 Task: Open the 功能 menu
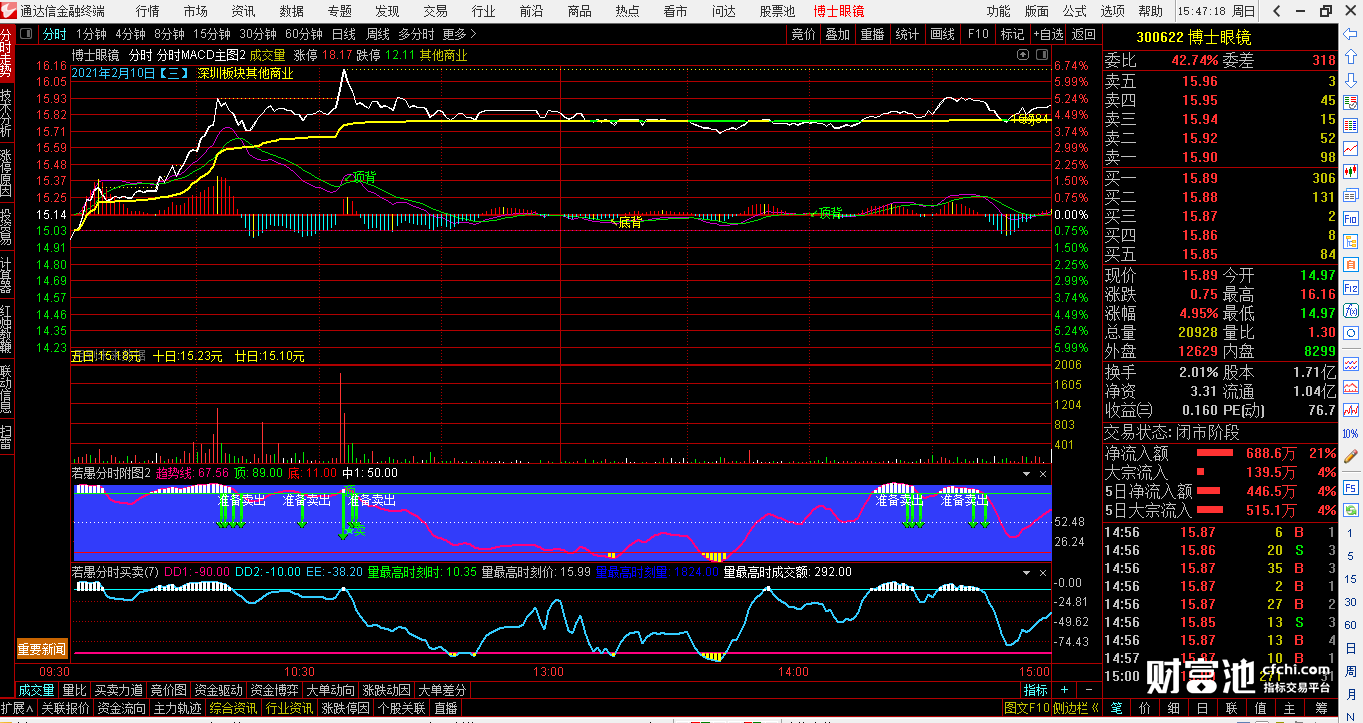point(998,11)
